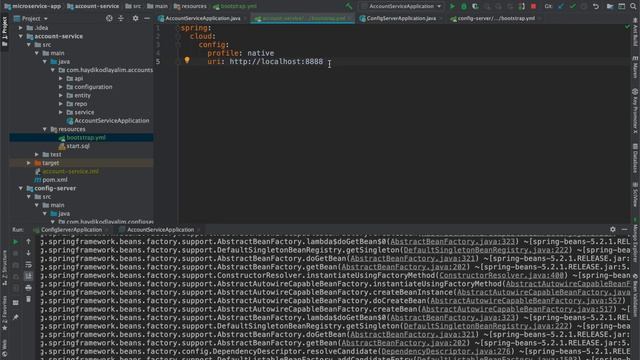The width and height of the screenshot is (640, 360).
Task: Jump up the stack trace in console
Action: 28,242
